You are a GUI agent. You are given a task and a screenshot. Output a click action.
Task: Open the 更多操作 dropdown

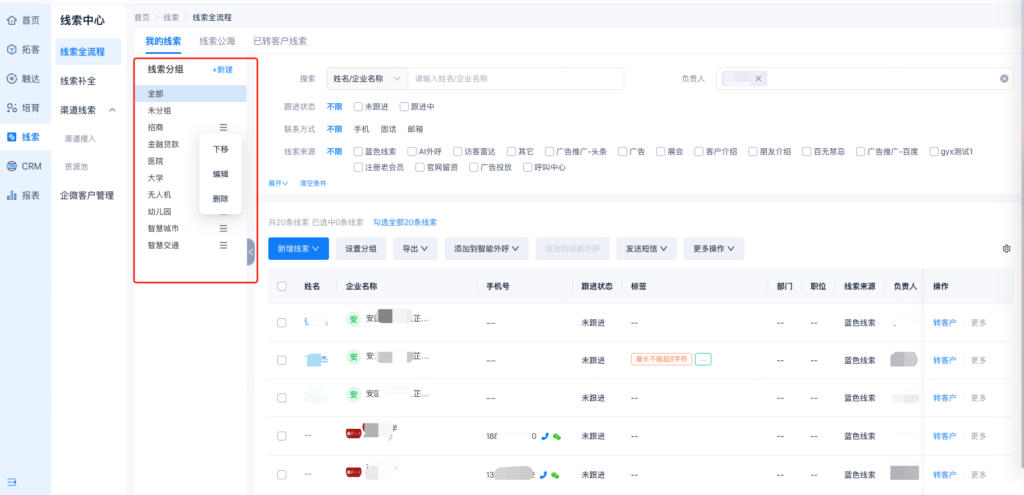[714, 248]
